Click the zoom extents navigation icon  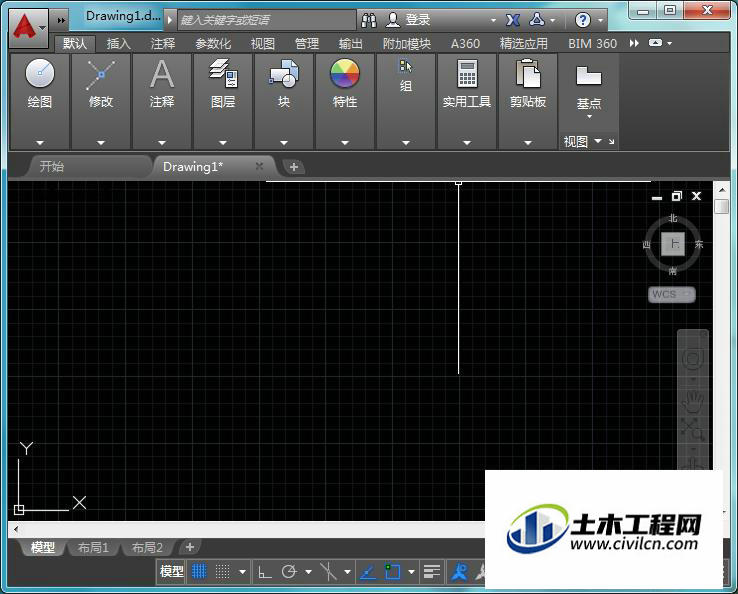pos(692,429)
